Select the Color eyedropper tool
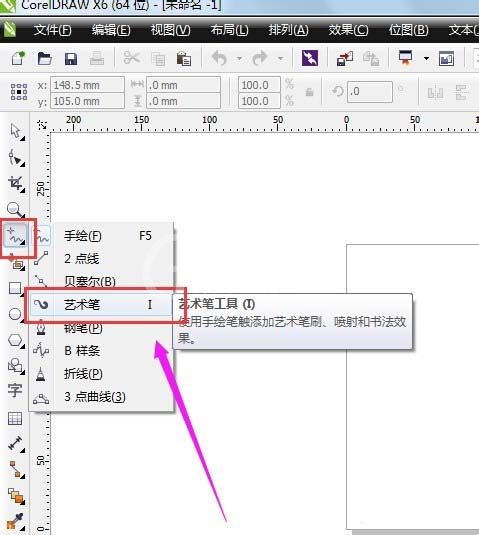 [16, 522]
